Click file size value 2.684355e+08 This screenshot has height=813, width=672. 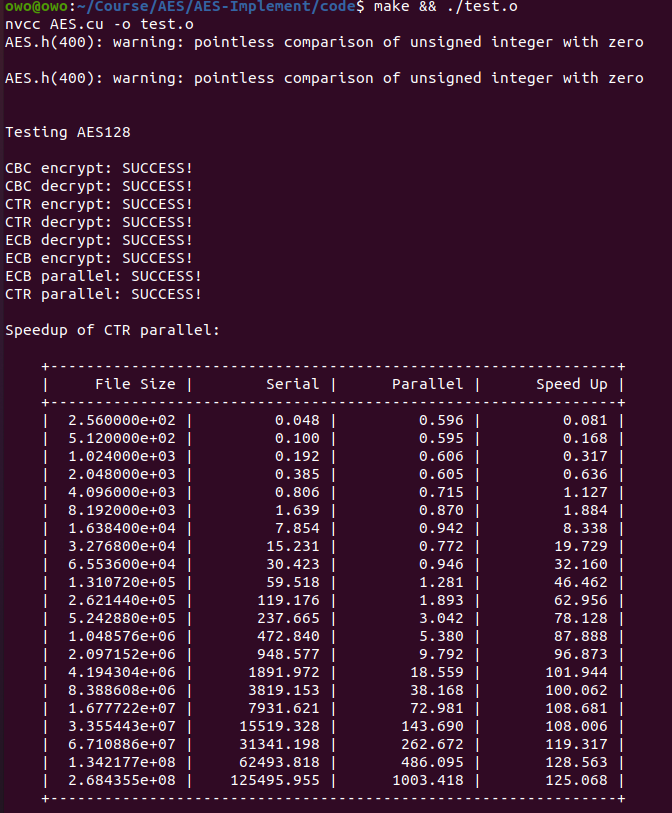(122, 780)
